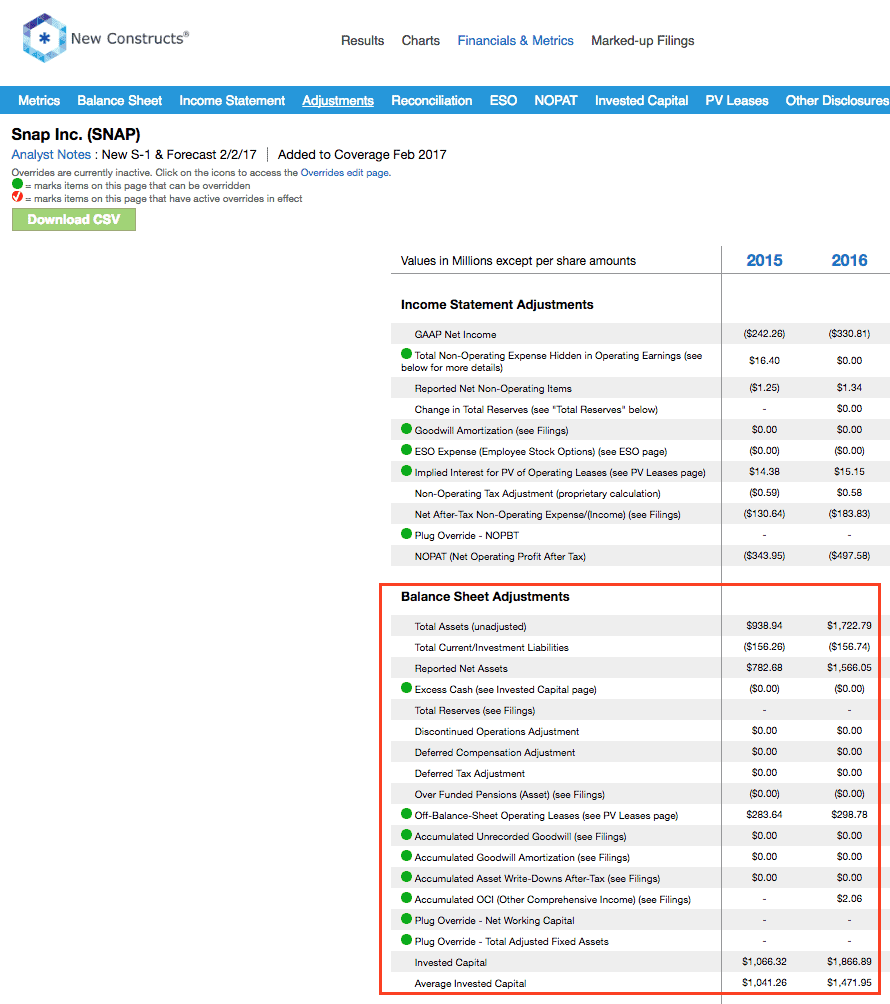Click the Reported Net Non-Operating Items label
The height and width of the screenshot is (1004, 890).
(x=493, y=389)
